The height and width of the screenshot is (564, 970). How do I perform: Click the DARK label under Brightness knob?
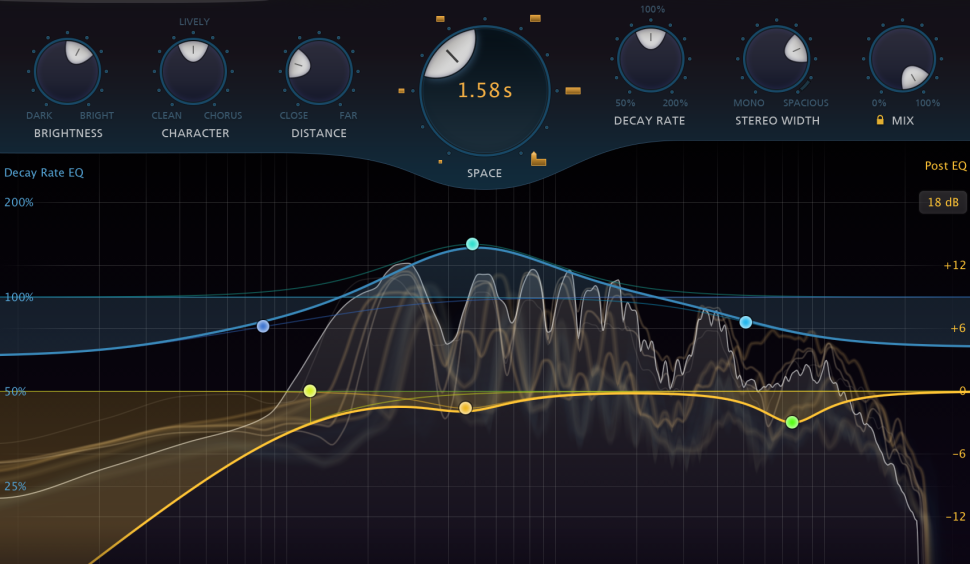click(39, 116)
